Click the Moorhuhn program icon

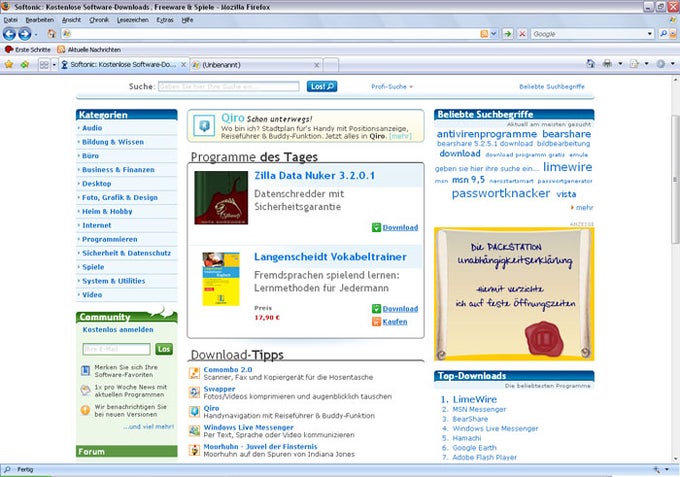pyautogui.click(x=194, y=450)
